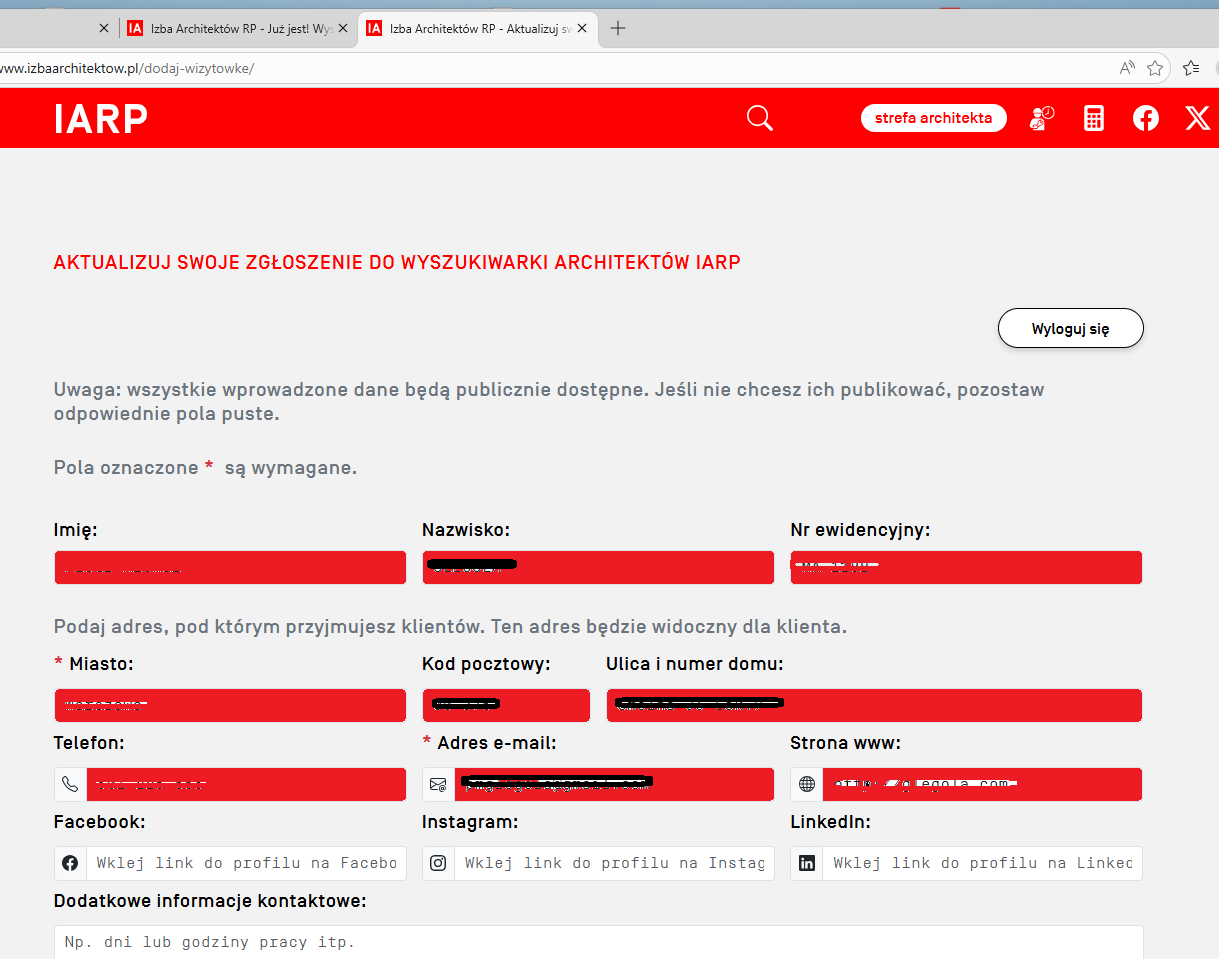
Task: Open the search magnifier in header
Action: tap(759, 119)
